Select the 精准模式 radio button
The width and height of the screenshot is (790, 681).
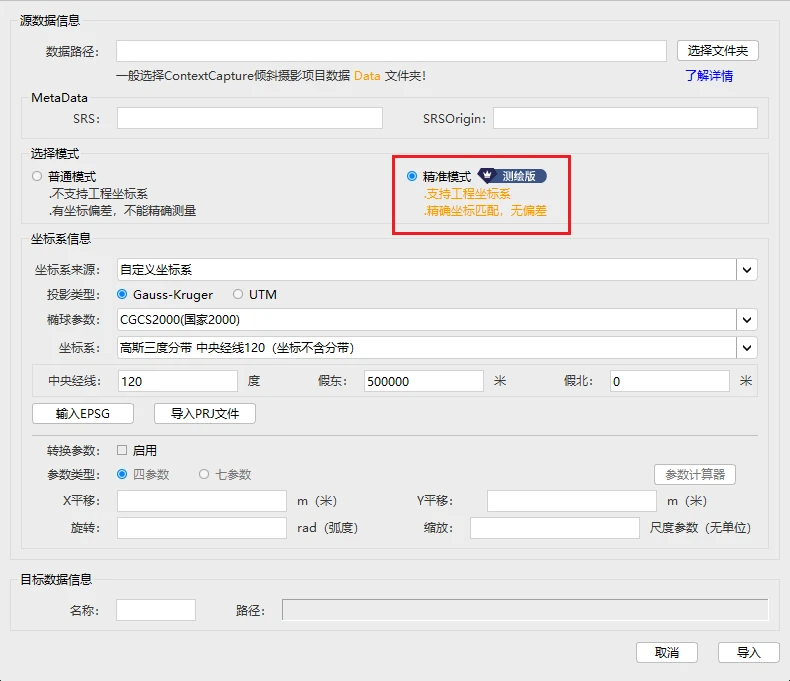click(x=412, y=176)
